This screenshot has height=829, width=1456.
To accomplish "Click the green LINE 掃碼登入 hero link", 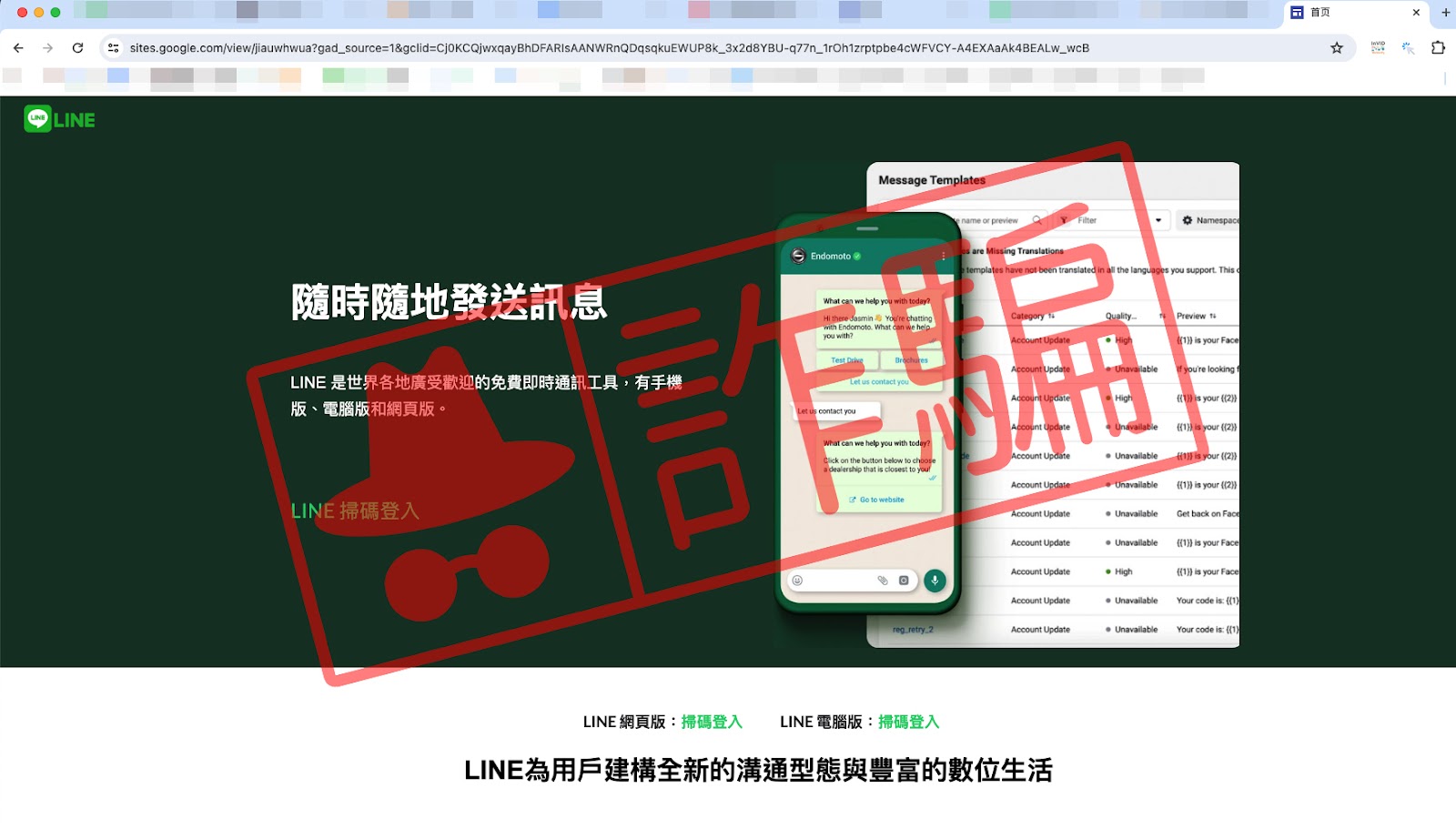I will point(355,511).
